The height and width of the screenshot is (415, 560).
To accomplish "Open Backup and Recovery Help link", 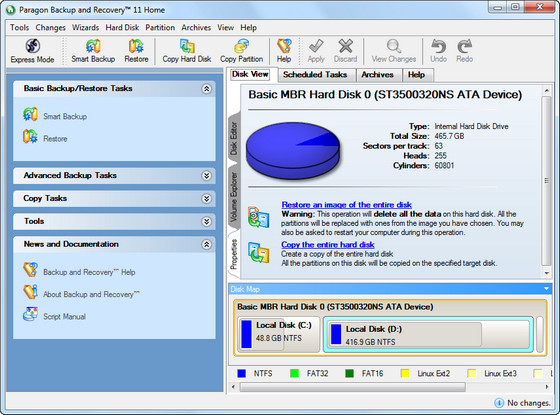I will coord(89,272).
